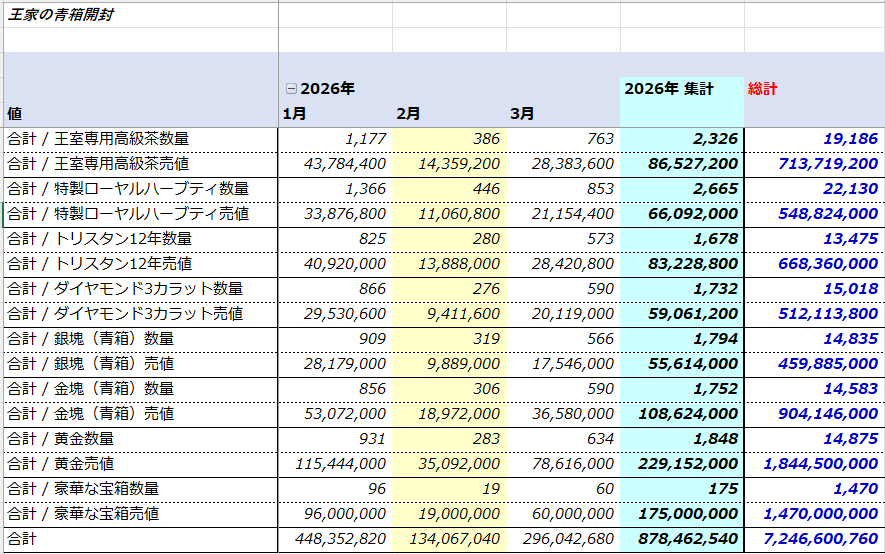Select row label 合計 / 王室専用高級茶数量

tap(98, 139)
